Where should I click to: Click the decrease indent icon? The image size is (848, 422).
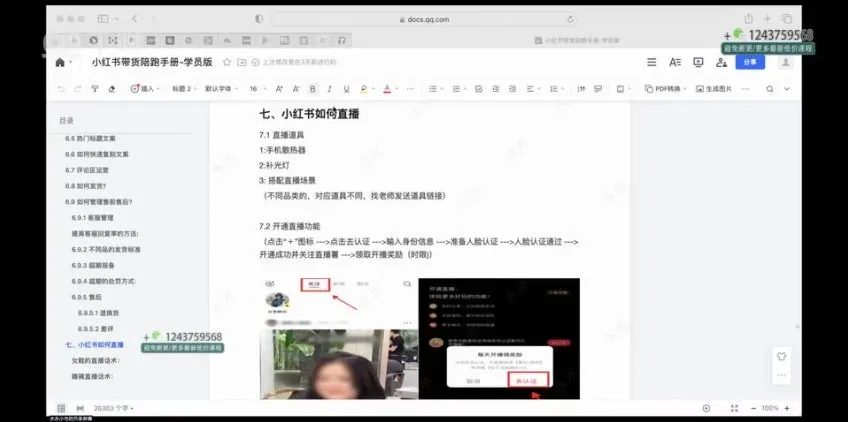pyautogui.click(x=495, y=89)
